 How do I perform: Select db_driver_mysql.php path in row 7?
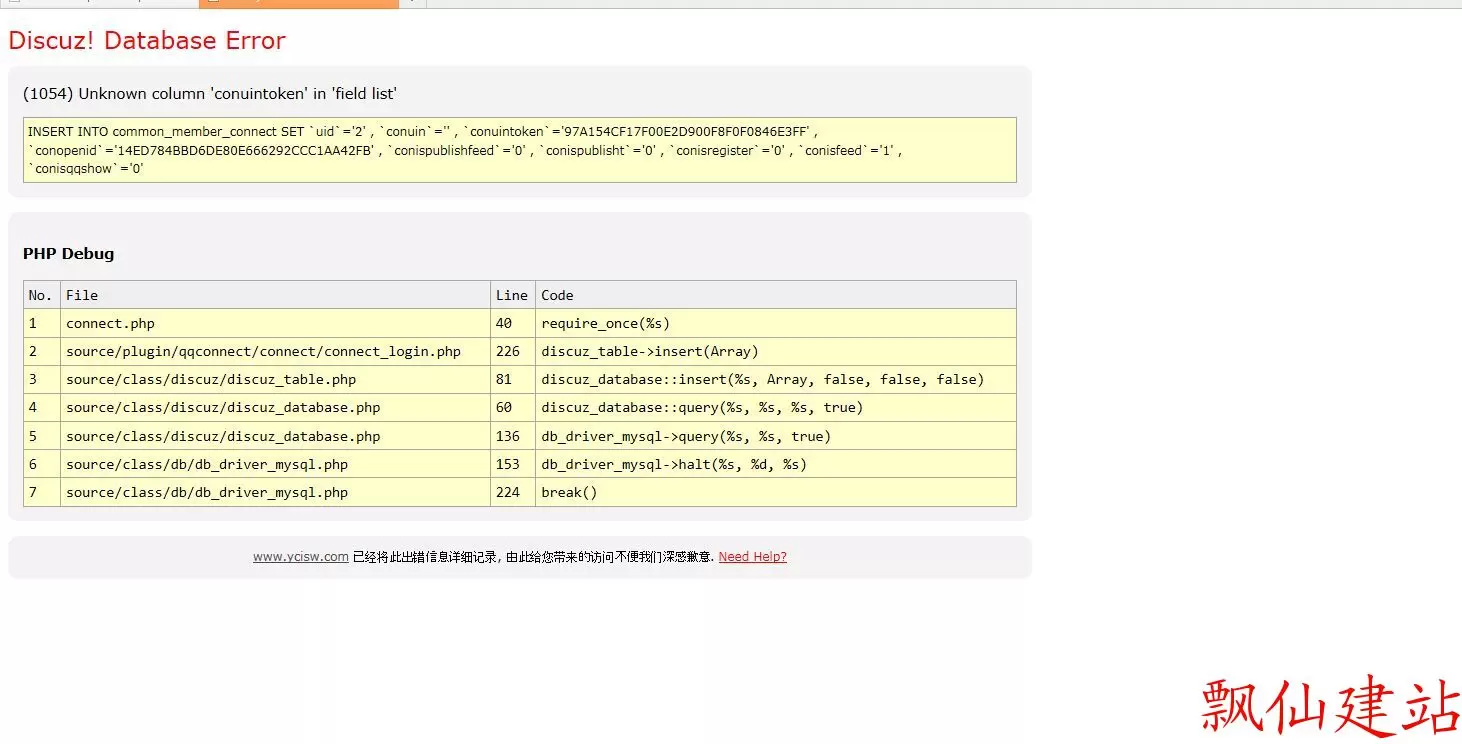[x=275, y=492]
